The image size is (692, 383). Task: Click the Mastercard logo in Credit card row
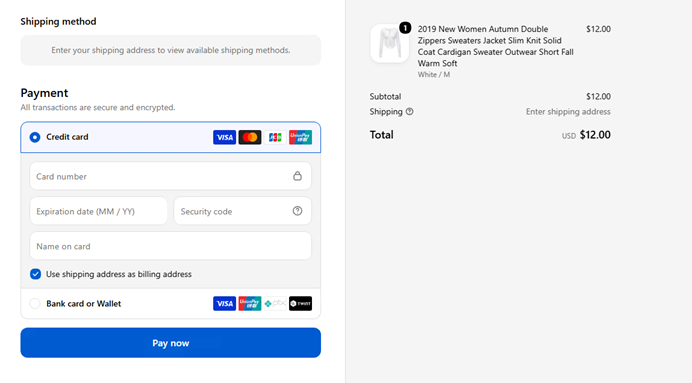tap(250, 137)
